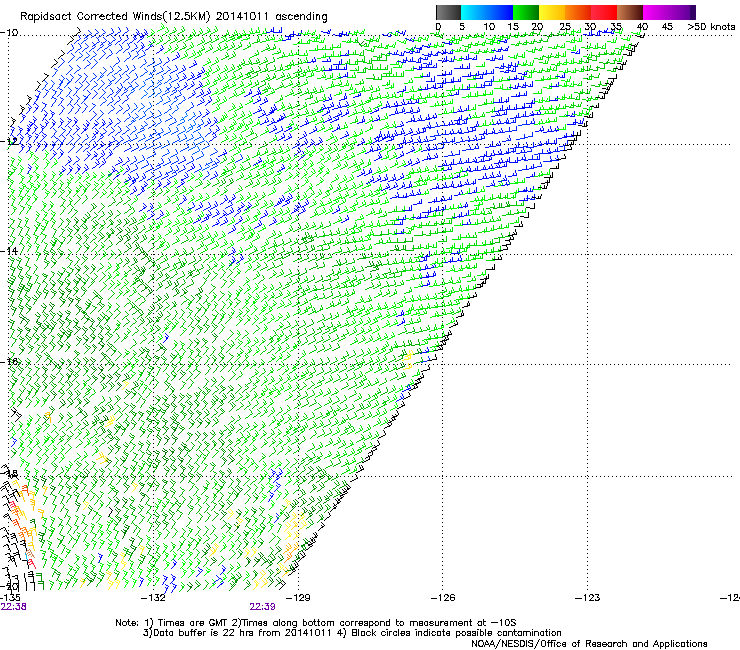Click the red 30-35 knots legend swatch
740x650 pixels.
coord(604,12)
